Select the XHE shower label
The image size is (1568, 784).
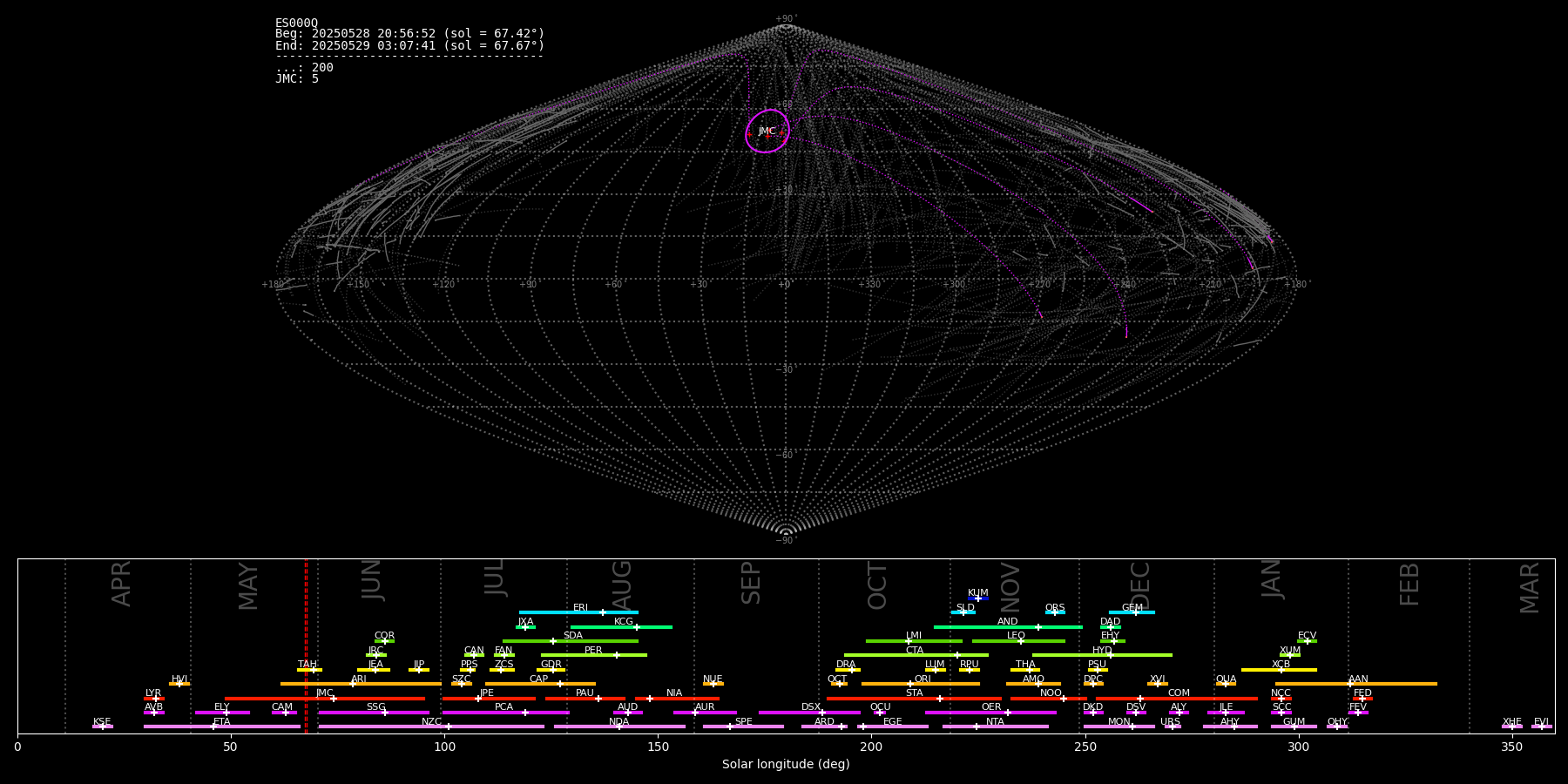tap(1512, 722)
